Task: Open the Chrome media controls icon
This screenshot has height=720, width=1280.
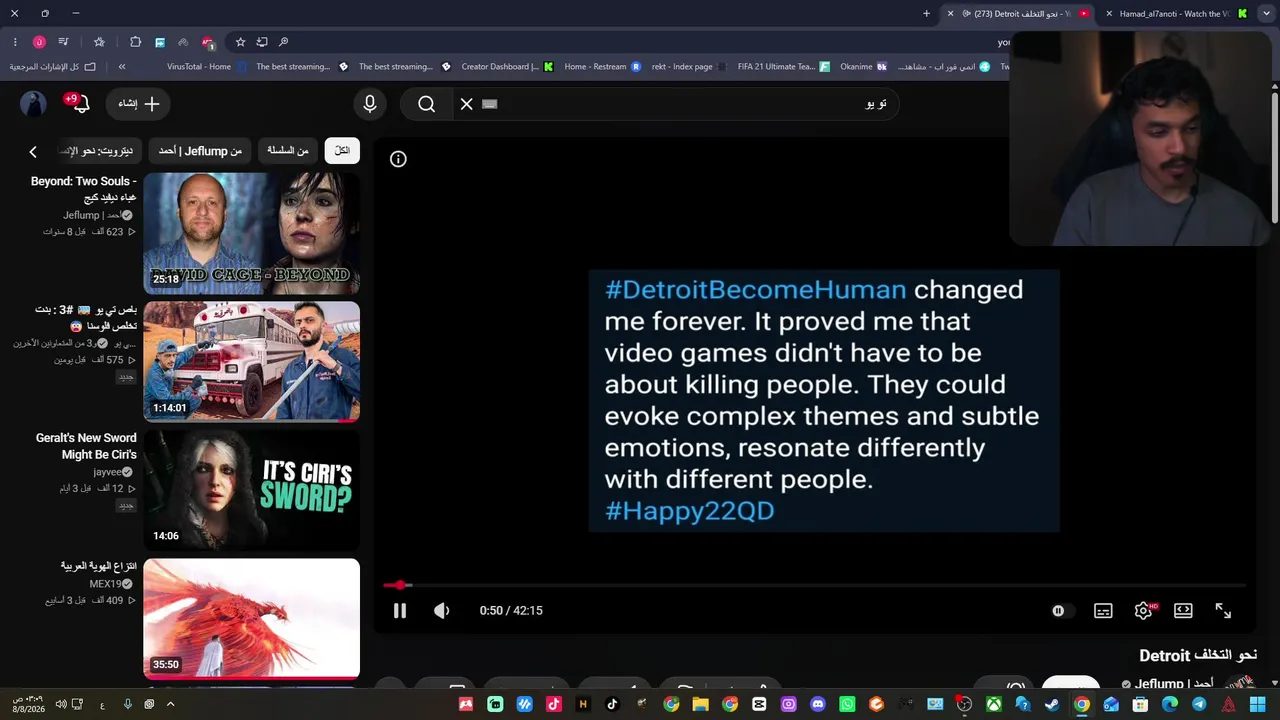Action: (x=63, y=42)
